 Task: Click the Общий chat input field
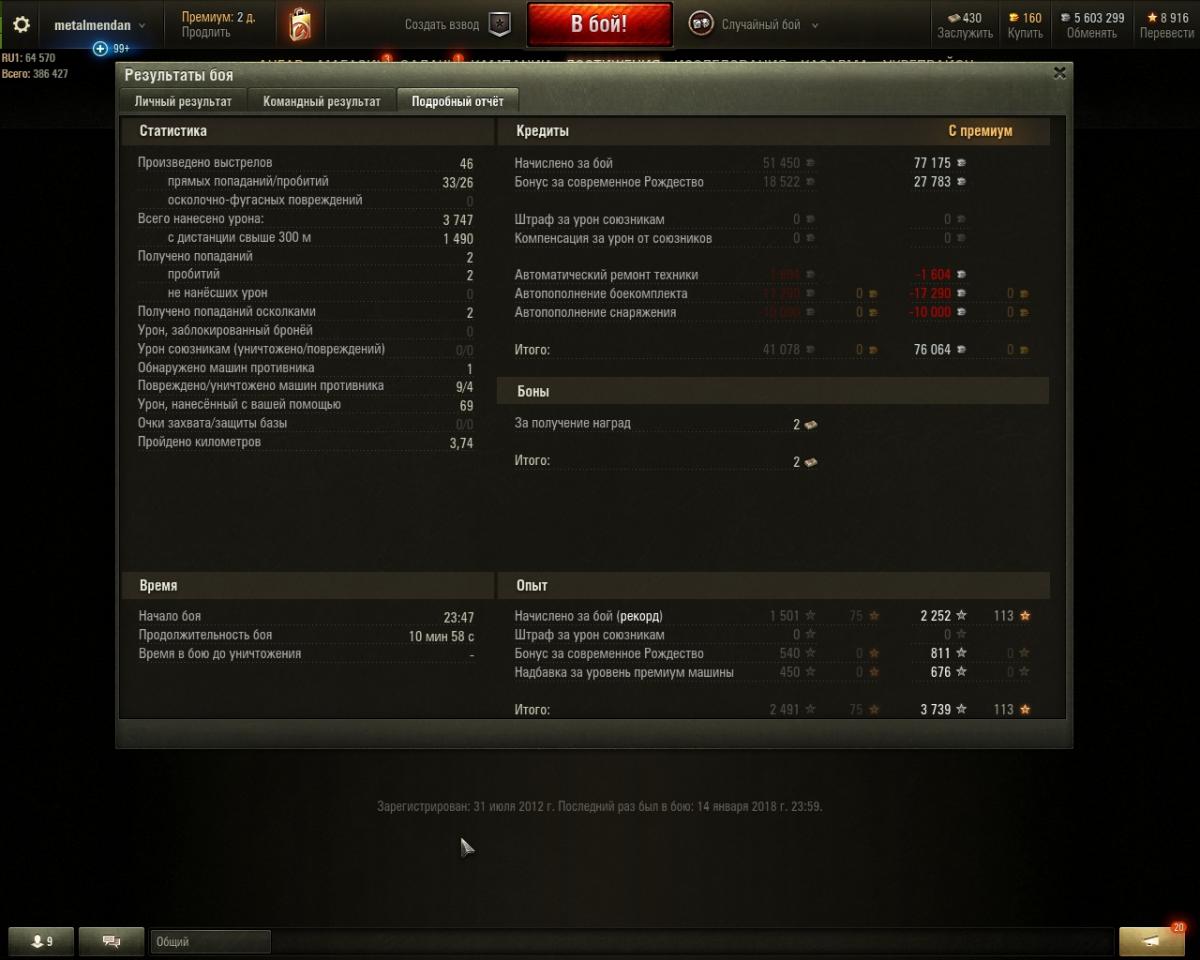[211, 941]
